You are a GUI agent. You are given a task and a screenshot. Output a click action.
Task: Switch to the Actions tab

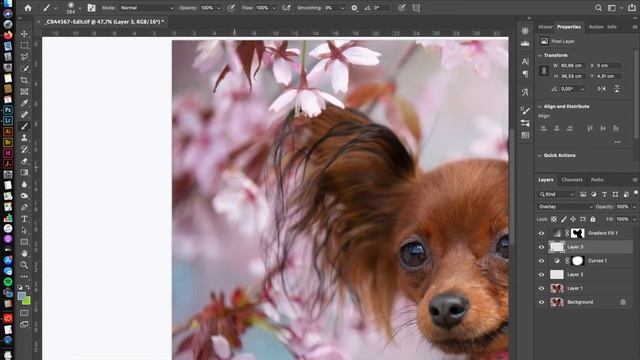tap(596, 27)
